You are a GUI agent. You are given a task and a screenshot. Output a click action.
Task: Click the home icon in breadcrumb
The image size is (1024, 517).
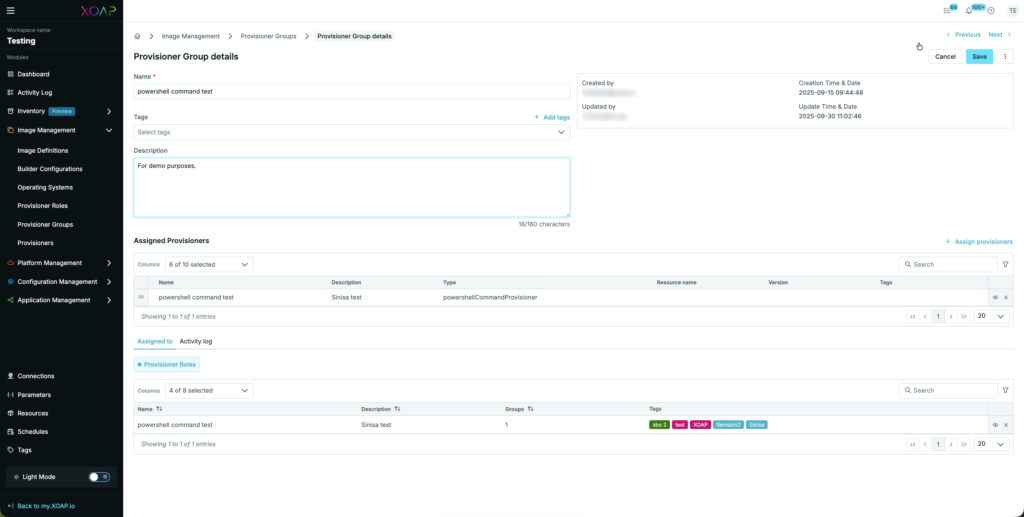[x=137, y=36]
